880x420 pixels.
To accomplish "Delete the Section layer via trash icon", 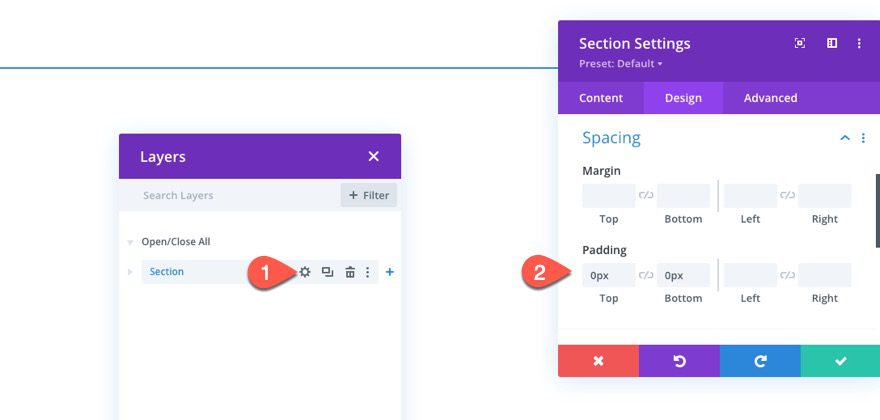I will pyautogui.click(x=349, y=272).
